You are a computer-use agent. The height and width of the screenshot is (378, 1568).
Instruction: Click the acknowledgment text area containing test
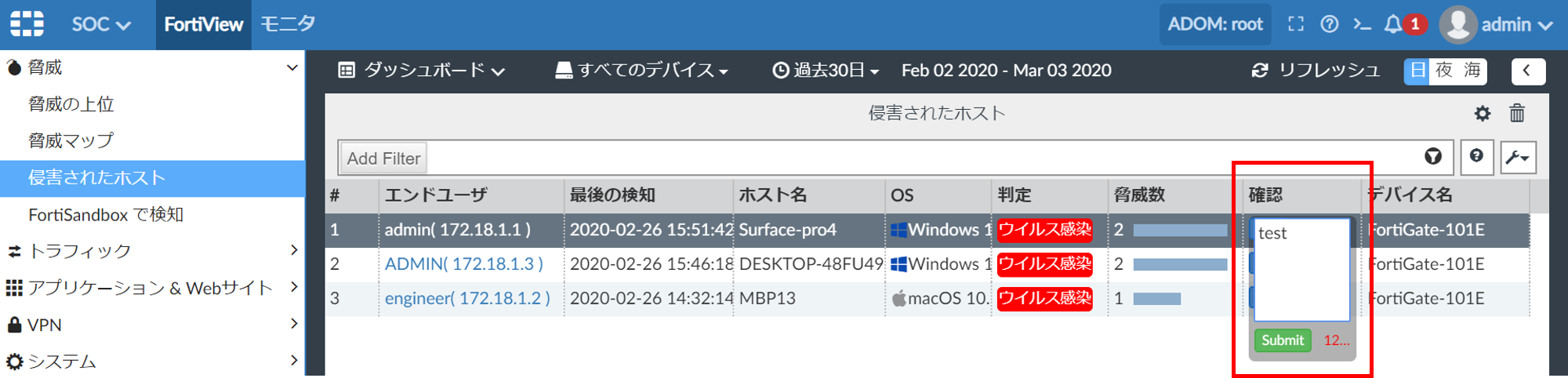click(x=1301, y=269)
